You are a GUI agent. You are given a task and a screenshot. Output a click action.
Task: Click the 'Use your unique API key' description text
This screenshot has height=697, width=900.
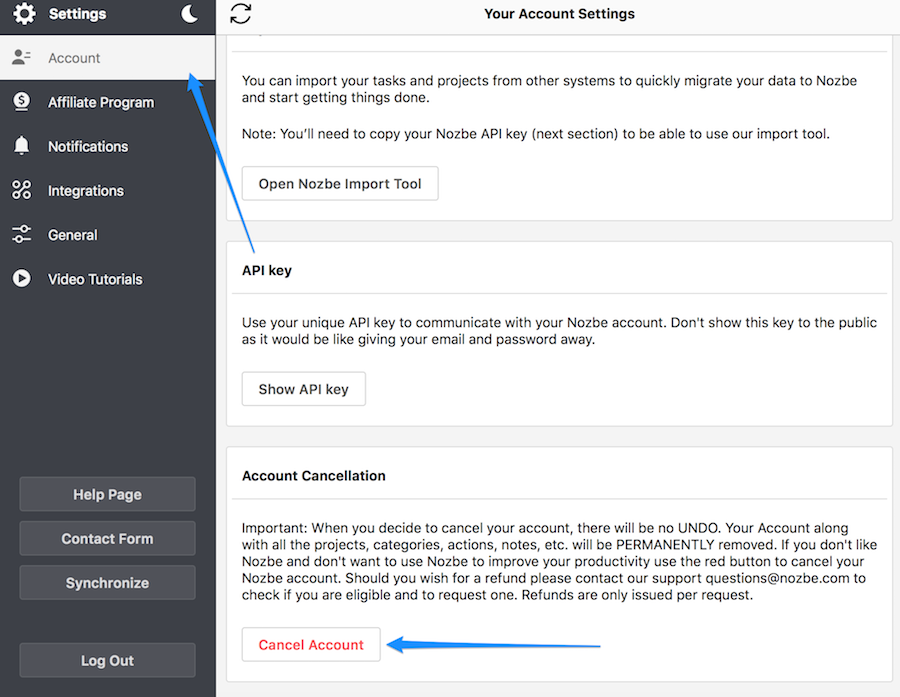pos(559,331)
